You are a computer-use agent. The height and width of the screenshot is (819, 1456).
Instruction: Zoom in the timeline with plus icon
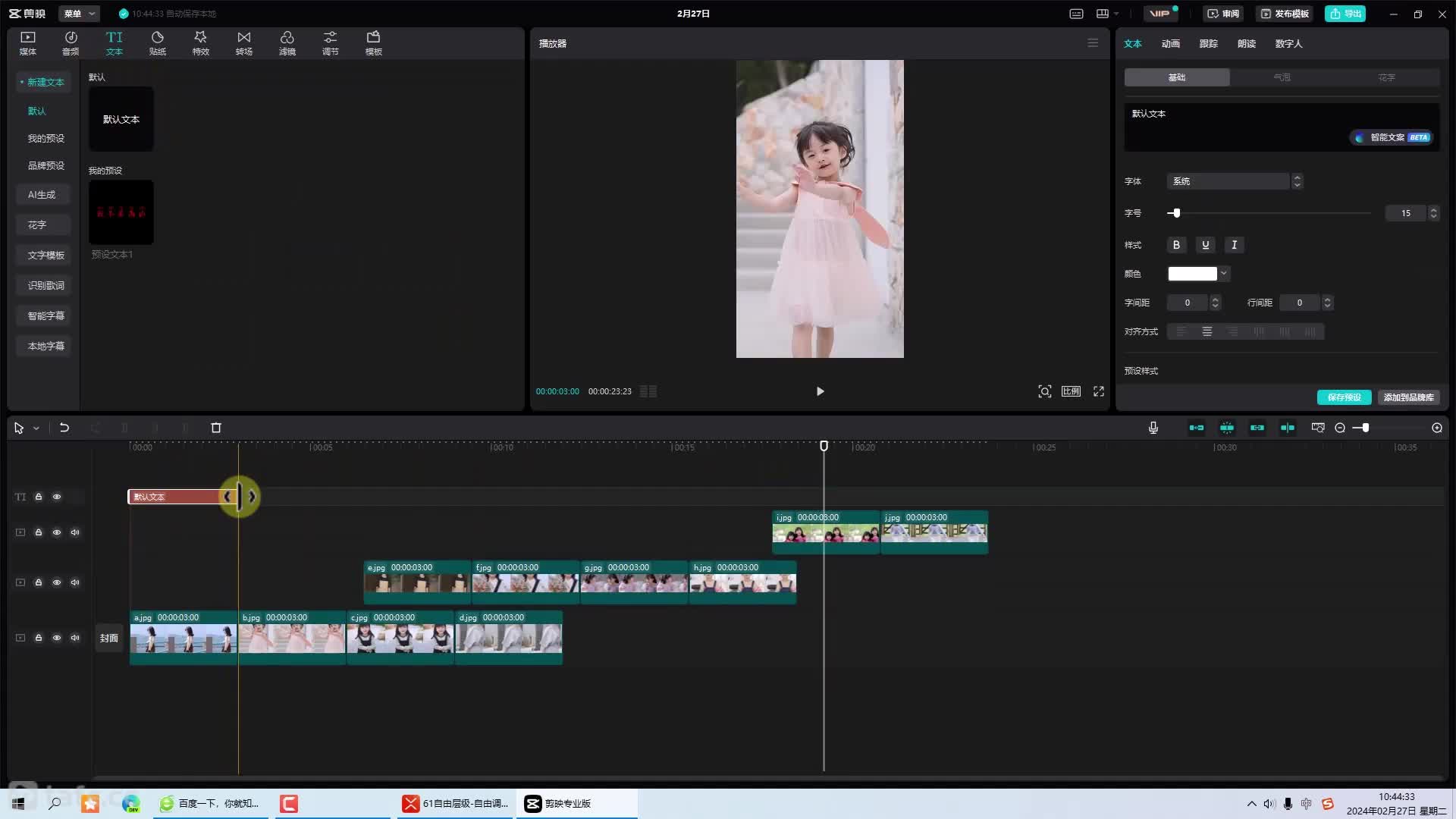pos(1437,428)
